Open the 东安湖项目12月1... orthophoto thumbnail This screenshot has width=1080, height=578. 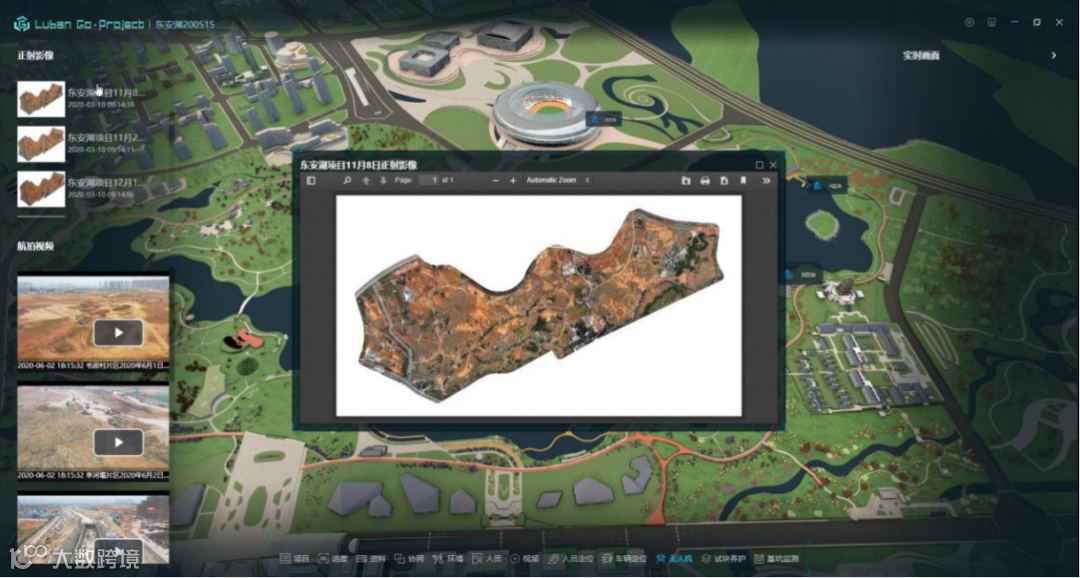click(x=41, y=188)
